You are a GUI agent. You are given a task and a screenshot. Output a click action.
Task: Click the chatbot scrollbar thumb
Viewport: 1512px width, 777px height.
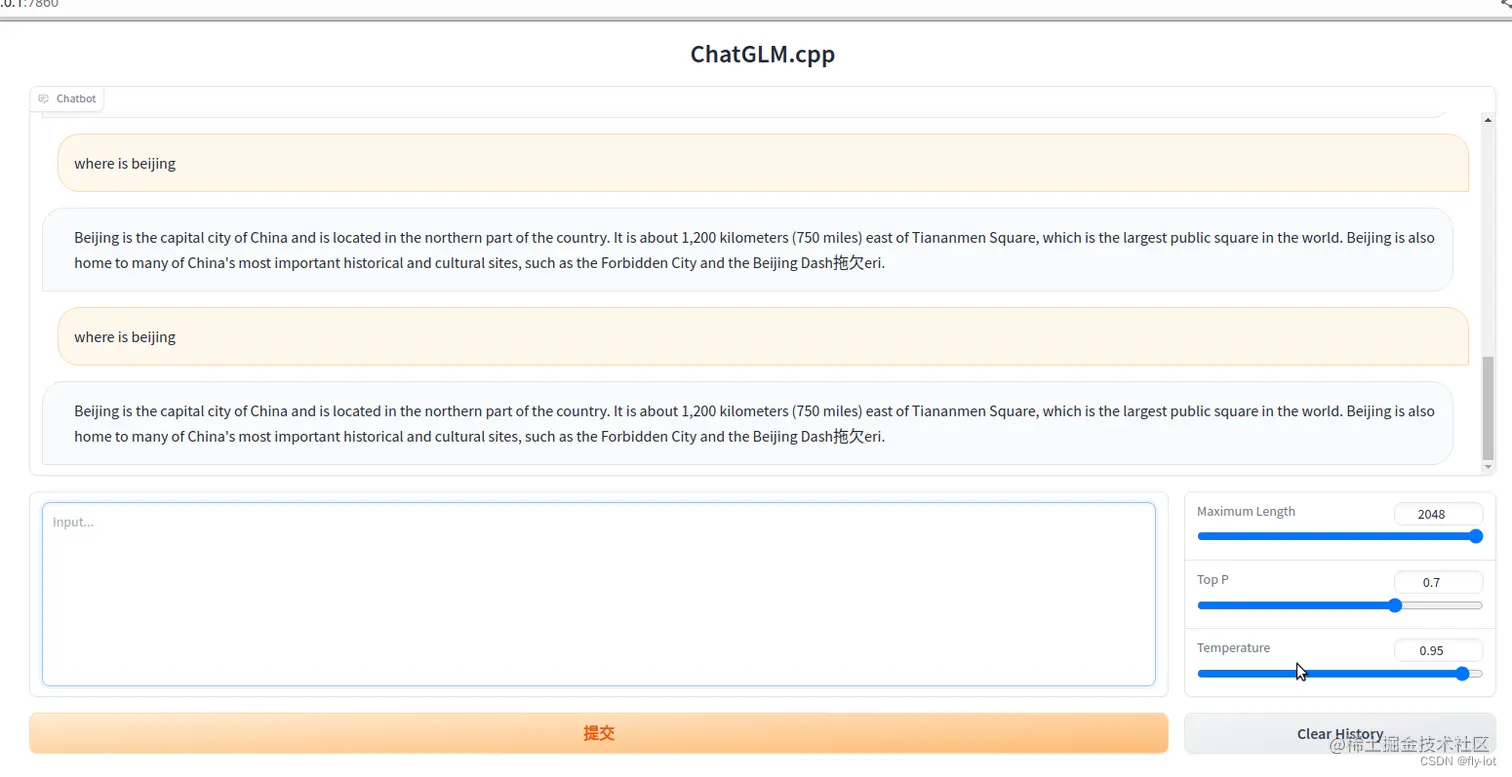[x=1488, y=406]
